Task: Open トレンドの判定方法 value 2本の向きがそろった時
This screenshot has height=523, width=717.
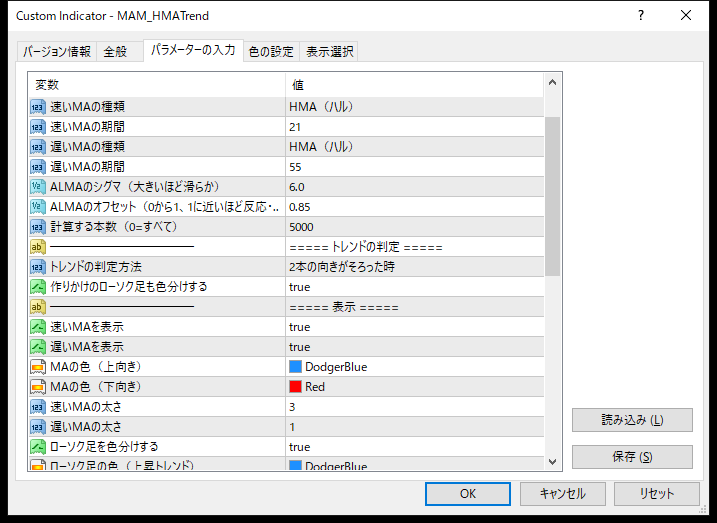Action: click(414, 267)
